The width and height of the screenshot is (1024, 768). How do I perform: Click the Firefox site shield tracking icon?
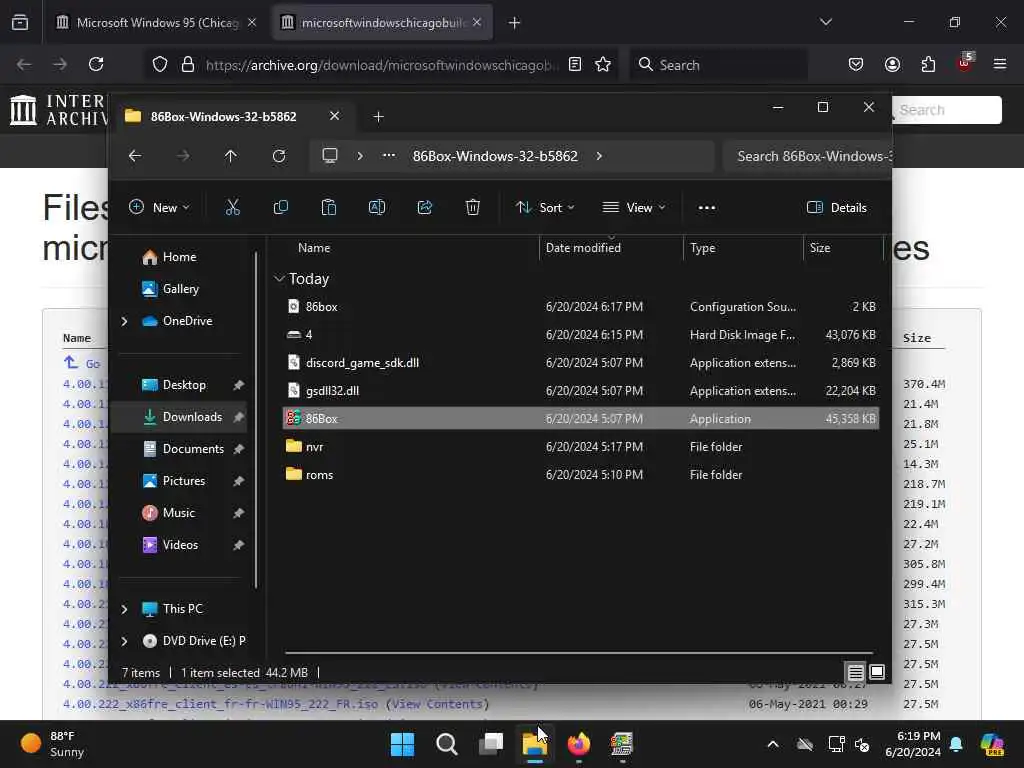(160, 64)
